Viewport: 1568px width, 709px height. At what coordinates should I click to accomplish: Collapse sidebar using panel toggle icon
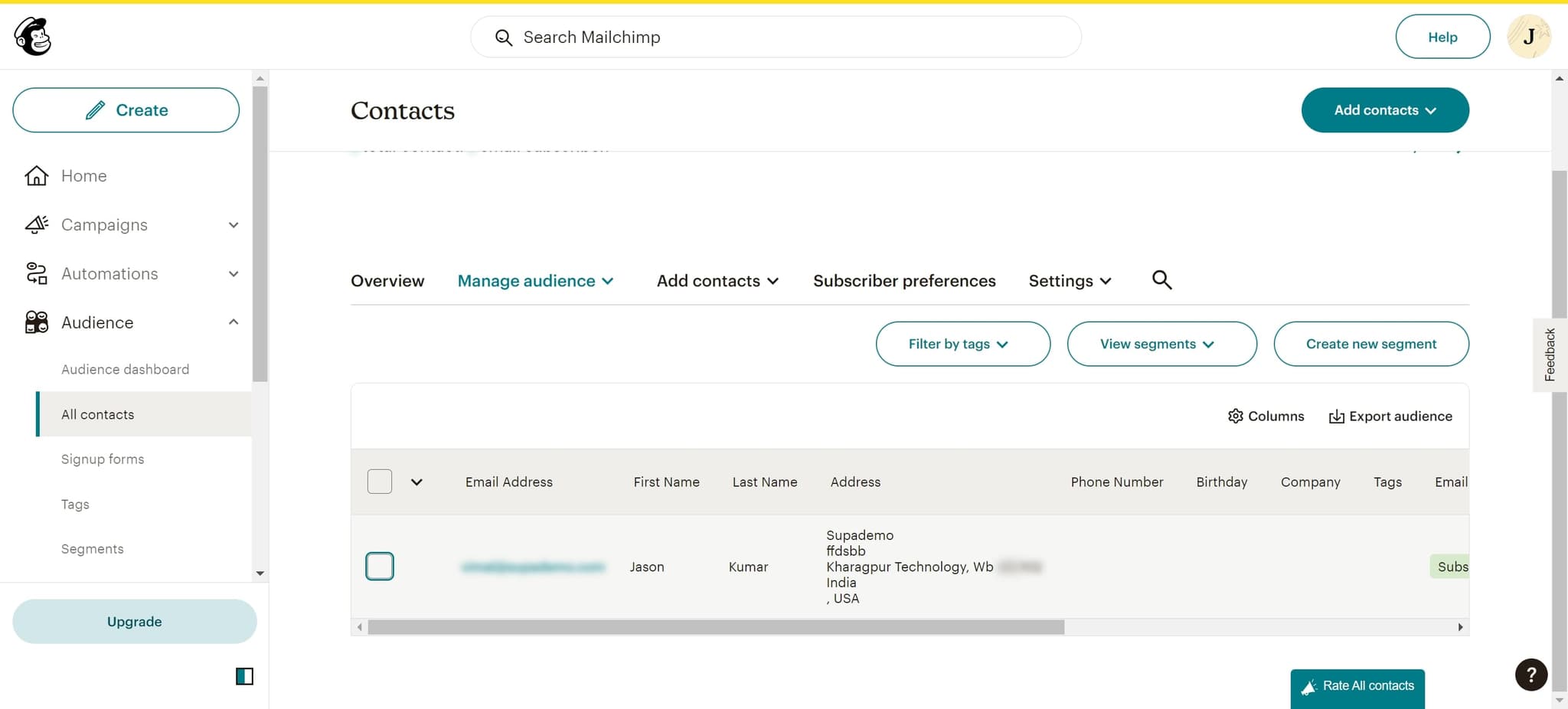click(x=244, y=676)
